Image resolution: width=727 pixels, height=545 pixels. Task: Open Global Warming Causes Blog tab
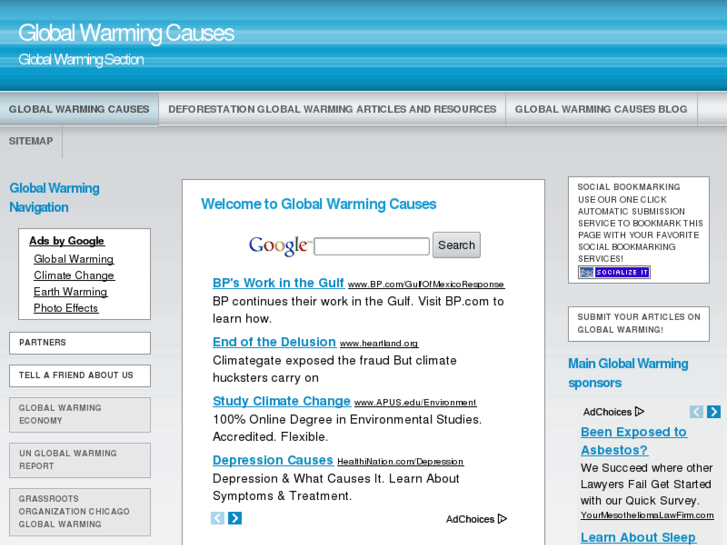[601, 109]
